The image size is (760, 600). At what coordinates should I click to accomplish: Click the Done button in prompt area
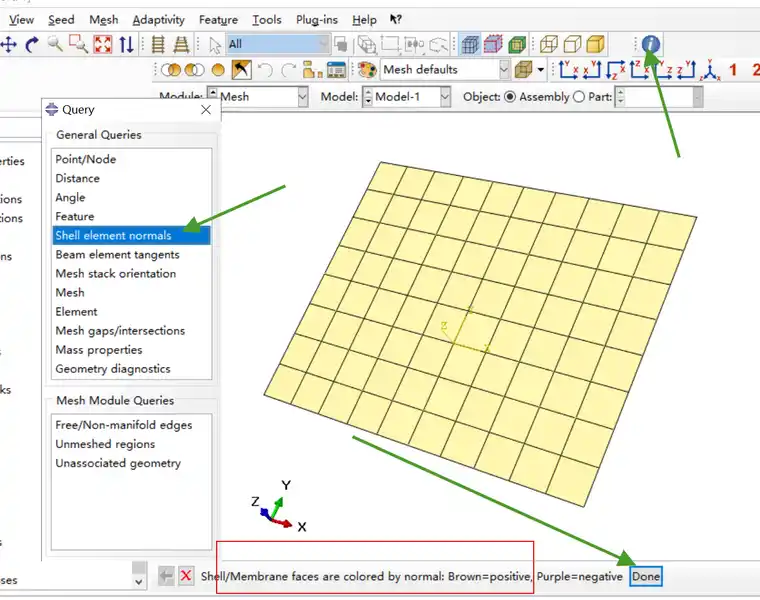tap(646, 576)
